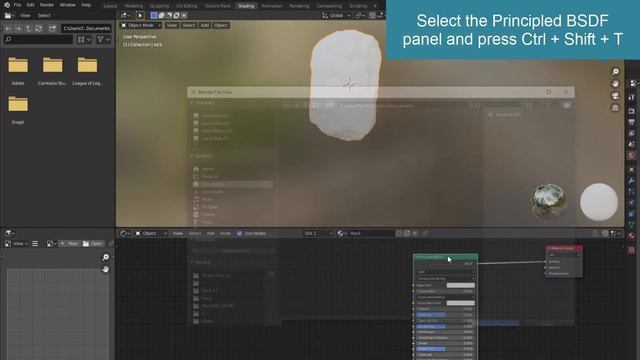Open the Object properties tab
This screenshot has width=640, height=360.
(632, 169)
